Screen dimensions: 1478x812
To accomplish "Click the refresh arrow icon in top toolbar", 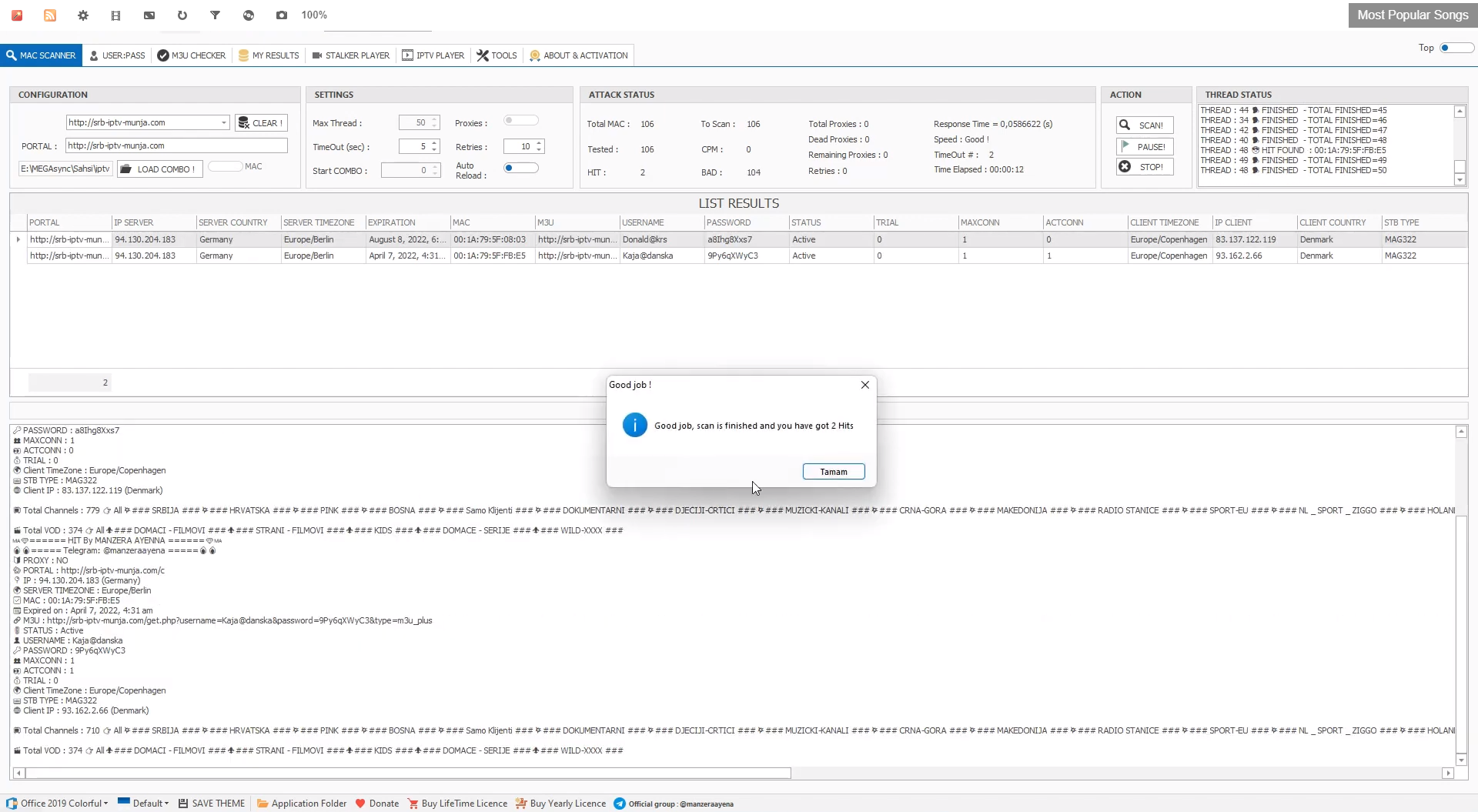I will coord(182,15).
